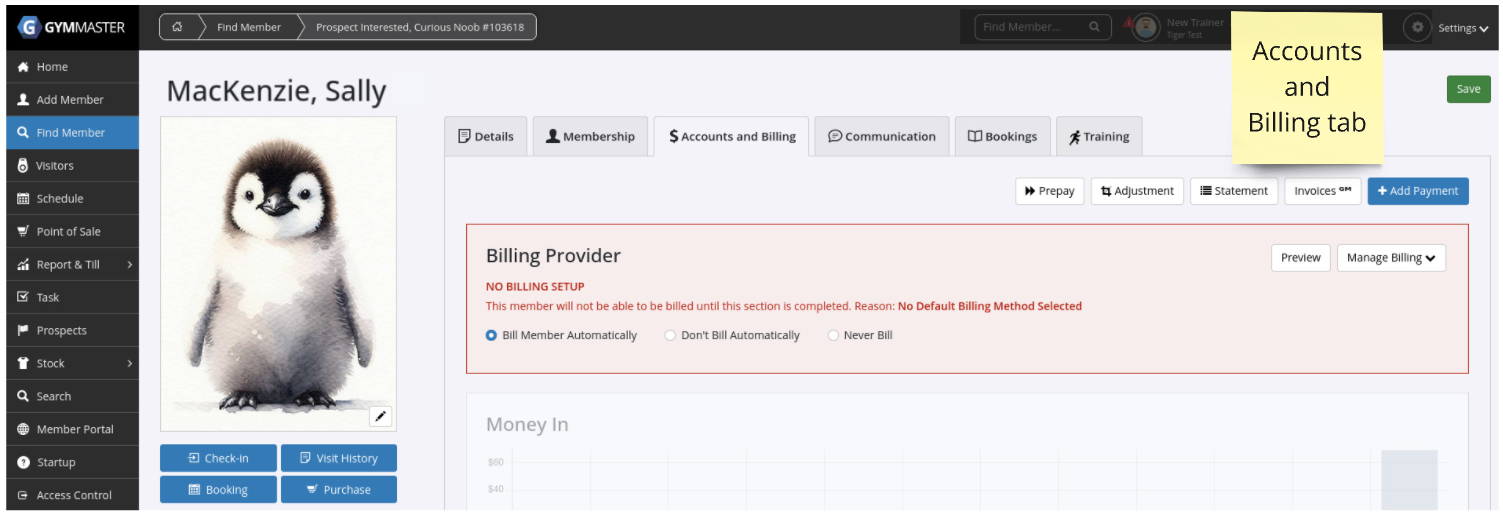This screenshot has width=1503, height=514.
Task: Expand the Report & Till submenu
Action: (70, 265)
